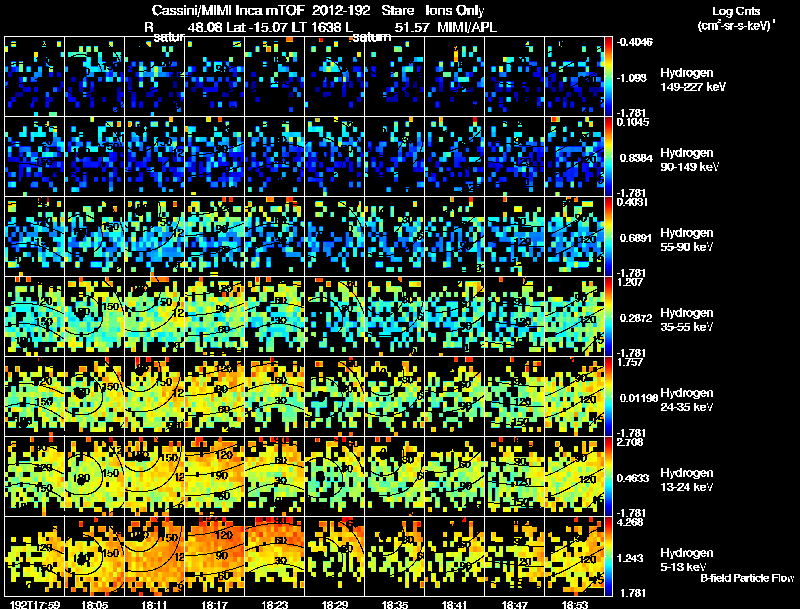Open the 149-227 keV panel at 192T17:59
The height and width of the screenshot is (609, 800).
coord(35,77)
